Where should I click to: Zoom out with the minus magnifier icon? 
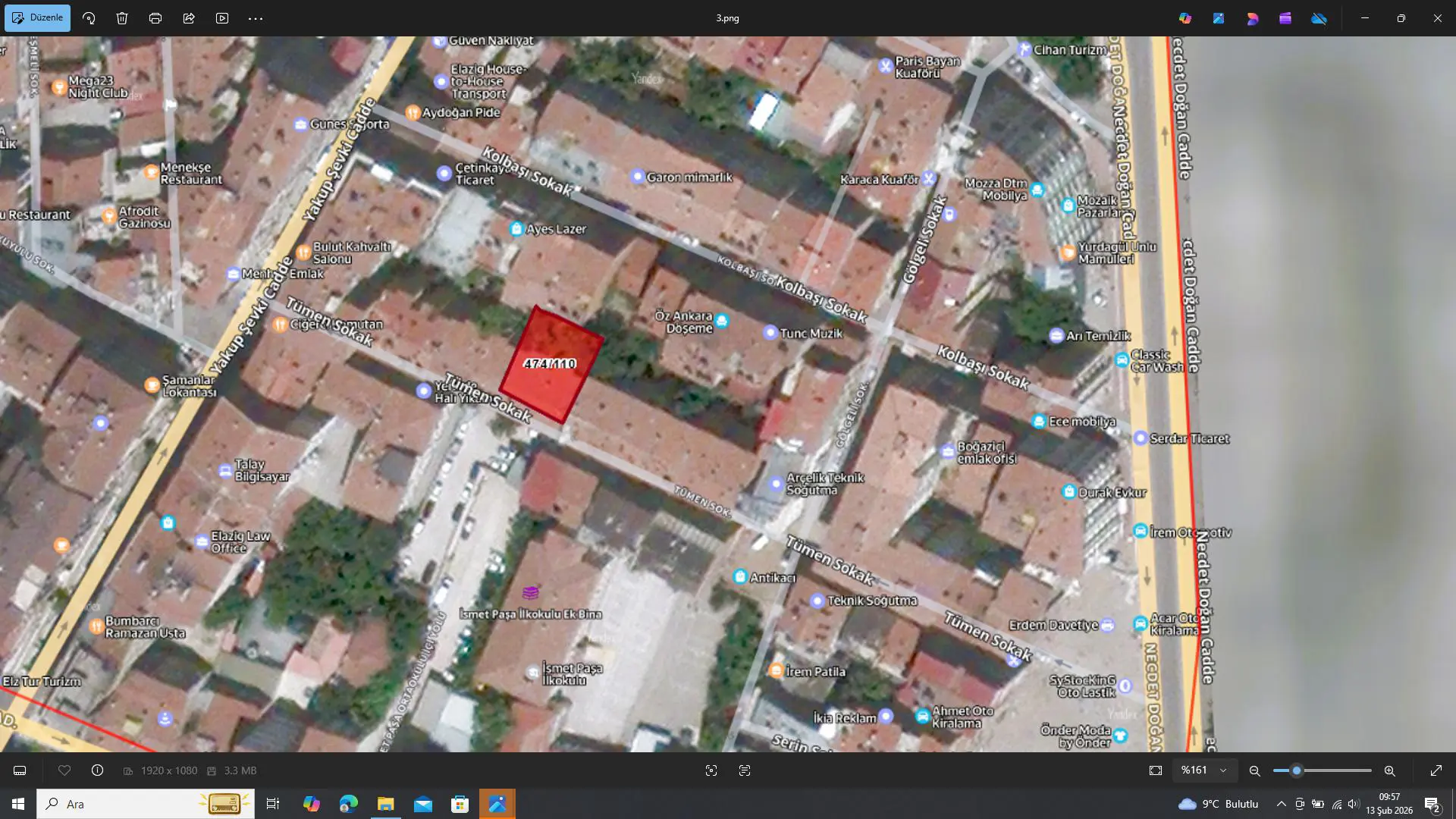(x=1255, y=770)
